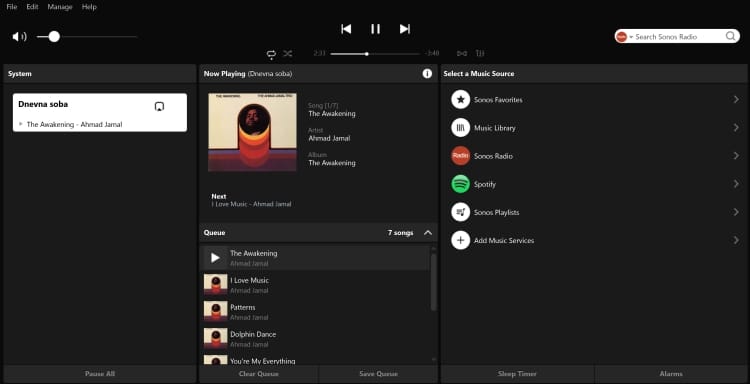Image resolution: width=750 pixels, height=384 pixels.
Task: Click the Sonos Favorites star icon
Action: (461, 100)
